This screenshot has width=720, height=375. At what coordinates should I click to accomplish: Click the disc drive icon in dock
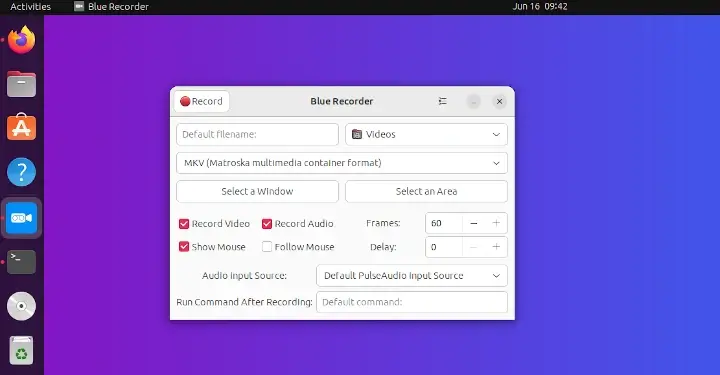point(22,306)
